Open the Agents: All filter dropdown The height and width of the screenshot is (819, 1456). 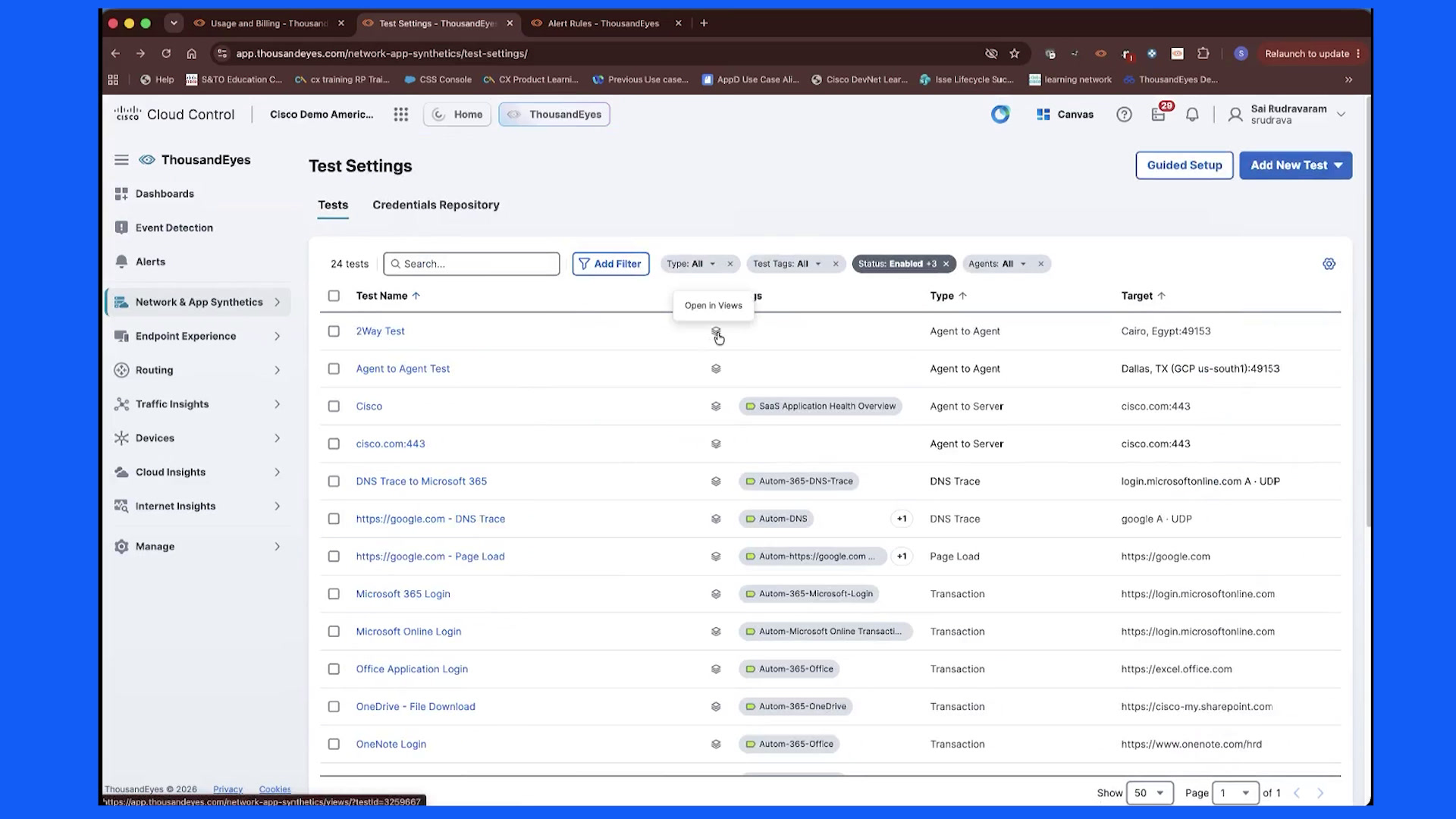[x=997, y=264]
